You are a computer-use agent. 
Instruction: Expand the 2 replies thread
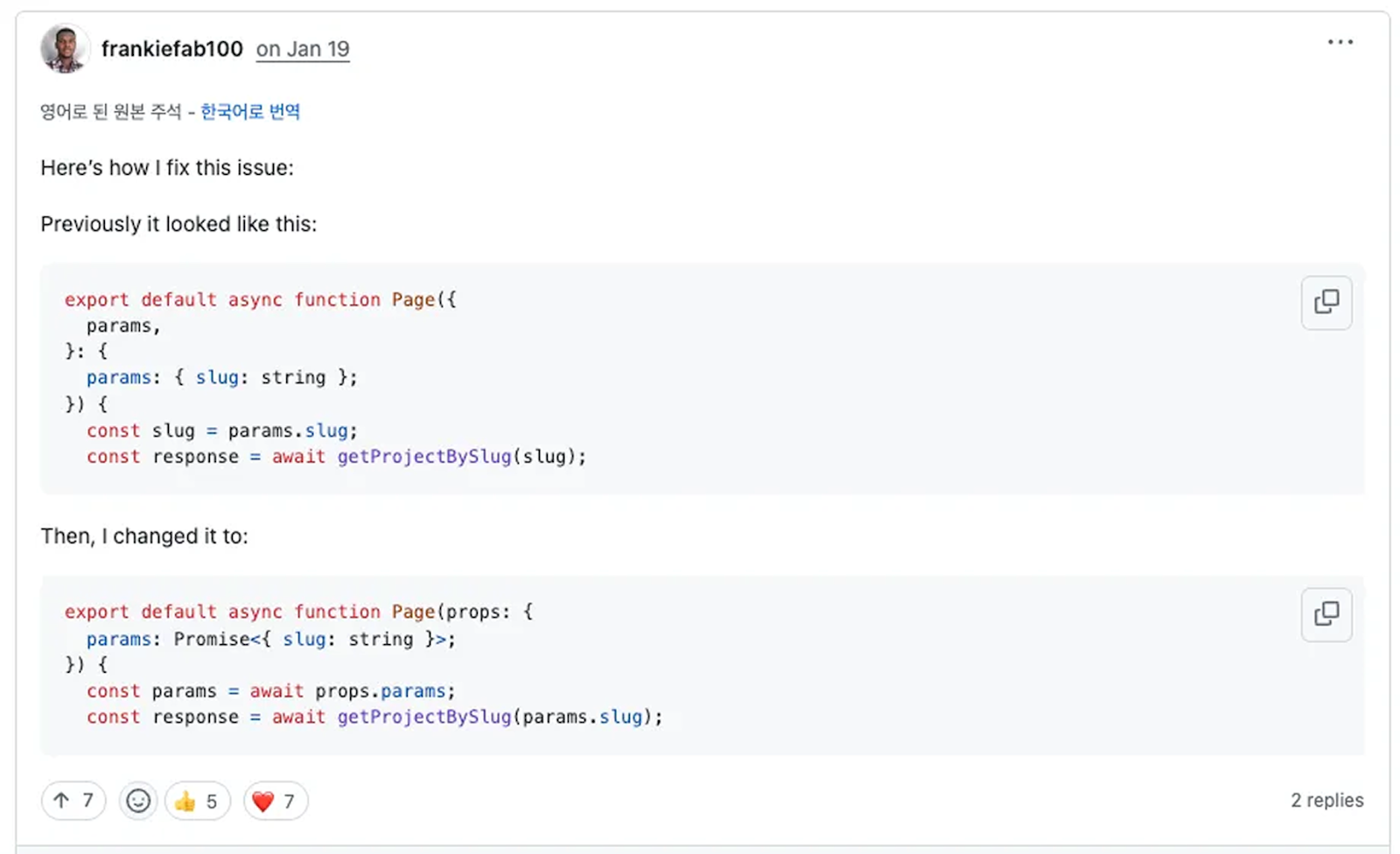[x=1326, y=800]
